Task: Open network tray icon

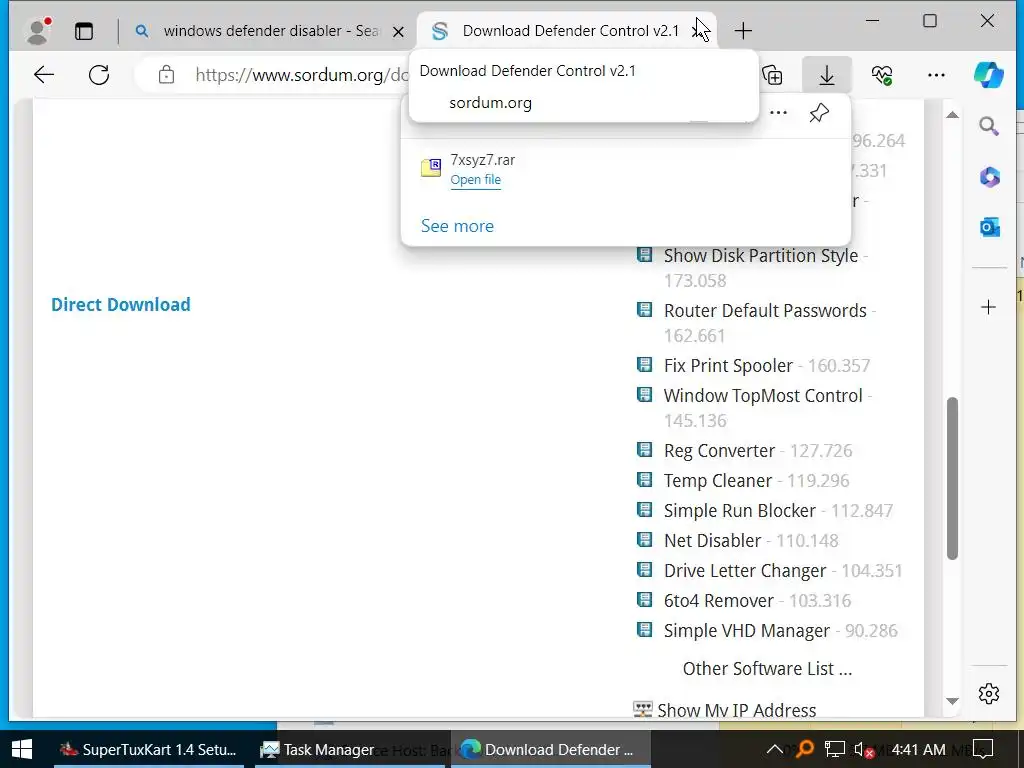Action: click(x=834, y=750)
